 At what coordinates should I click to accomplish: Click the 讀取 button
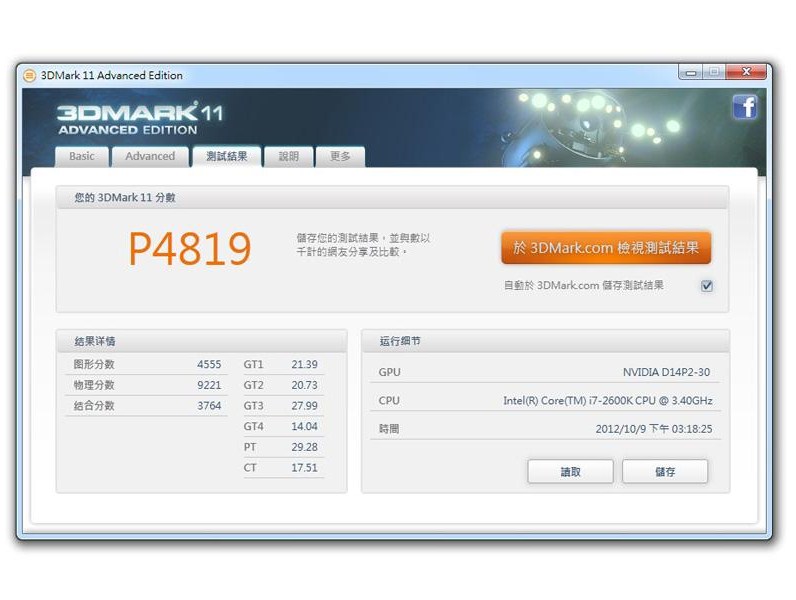pos(570,472)
